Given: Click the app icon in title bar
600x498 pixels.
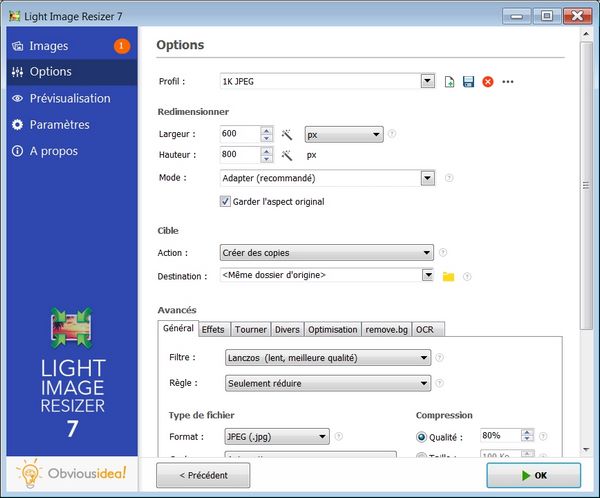Looking at the screenshot, I should click(15, 16).
